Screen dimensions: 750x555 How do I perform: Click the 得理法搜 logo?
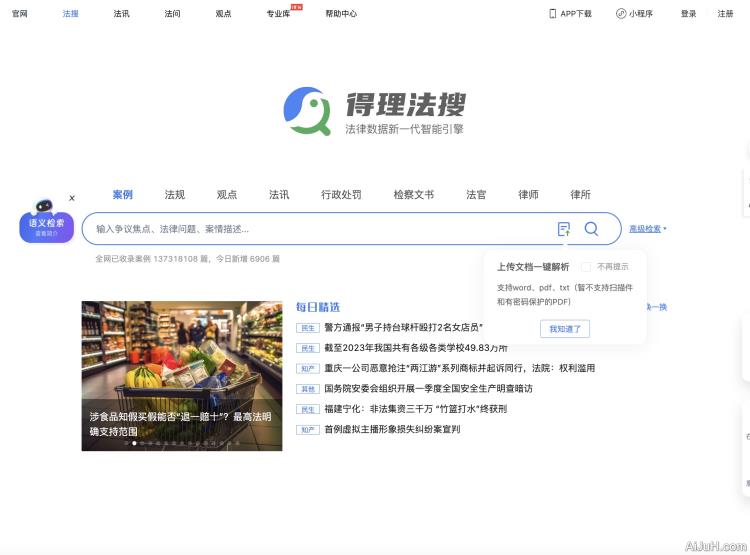click(375, 111)
